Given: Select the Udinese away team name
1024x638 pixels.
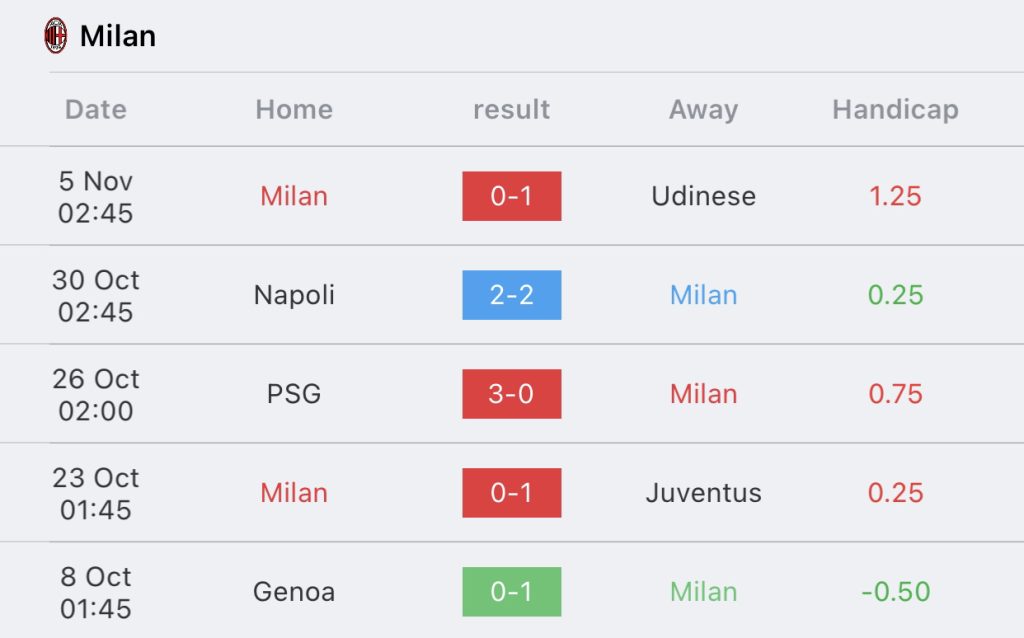Looking at the screenshot, I should (x=703, y=196).
